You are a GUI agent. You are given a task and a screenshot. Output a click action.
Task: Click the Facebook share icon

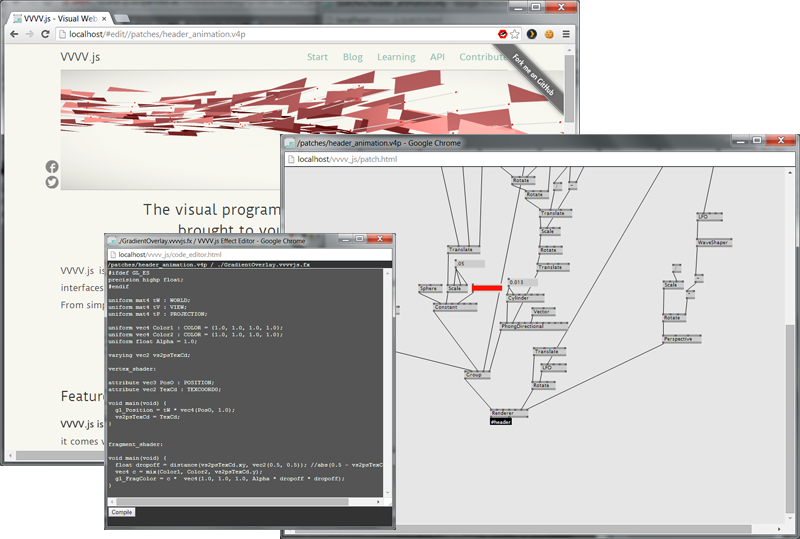pos(52,166)
